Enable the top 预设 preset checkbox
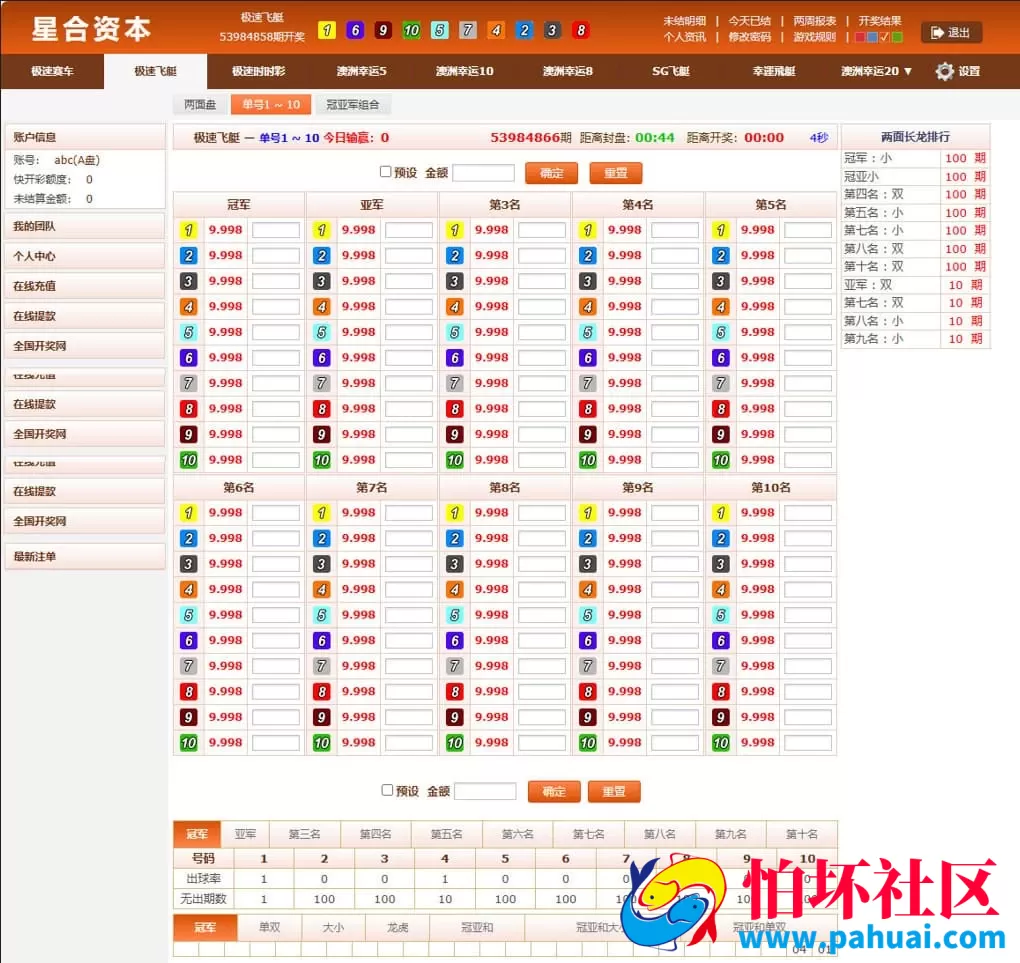1020x963 pixels. pos(386,170)
